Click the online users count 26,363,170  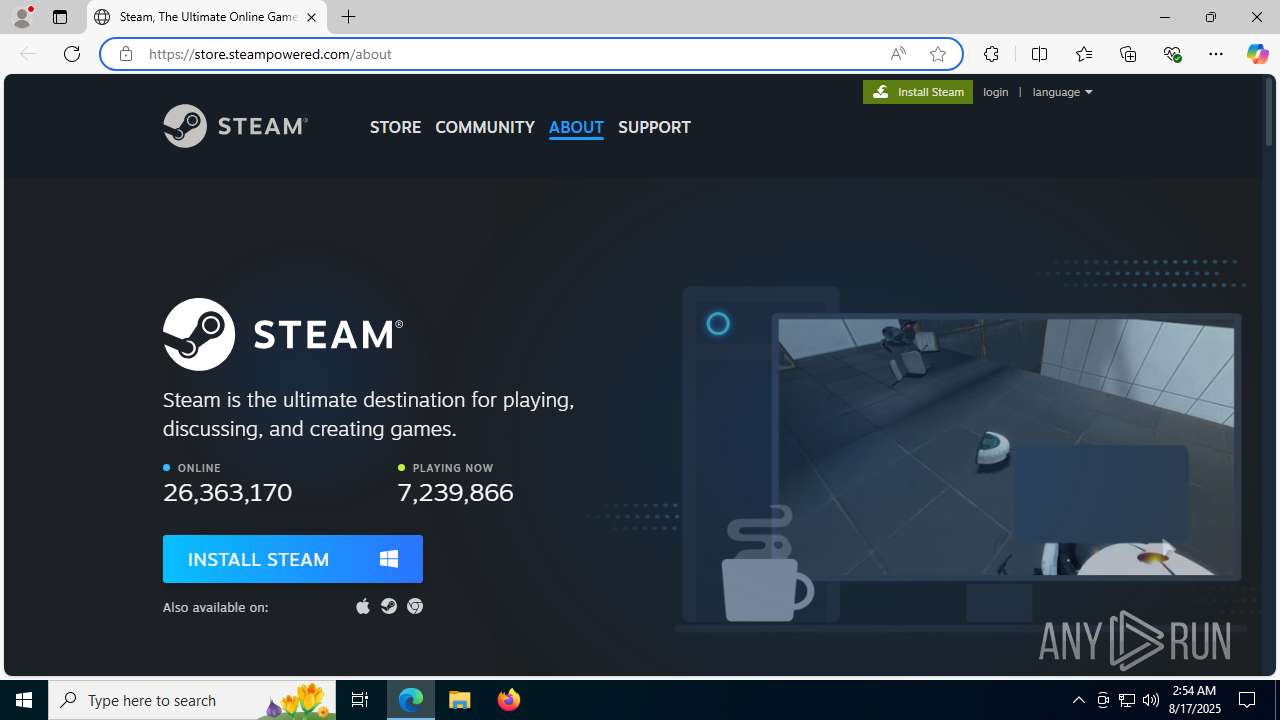(x=228, y=492)
